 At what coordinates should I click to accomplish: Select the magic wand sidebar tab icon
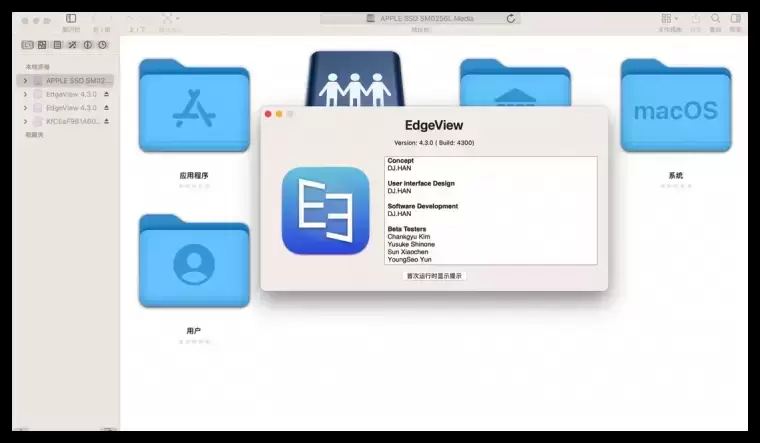pyautogui.click(x=72, y=45)
